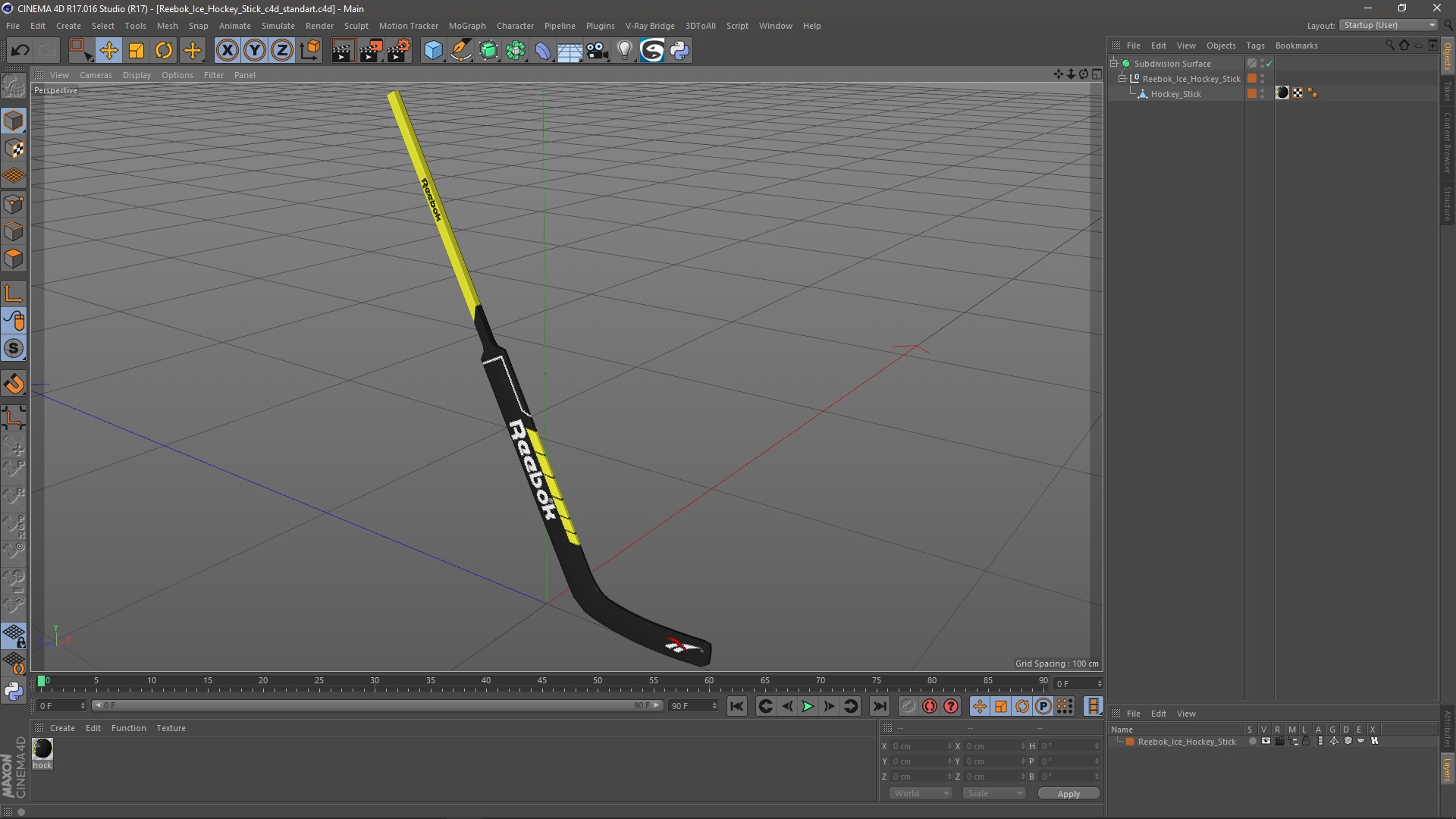Open the spline Pen tool
Image resolution: width=1456 pixels, height=819 pixels.
tap(461, 51)
